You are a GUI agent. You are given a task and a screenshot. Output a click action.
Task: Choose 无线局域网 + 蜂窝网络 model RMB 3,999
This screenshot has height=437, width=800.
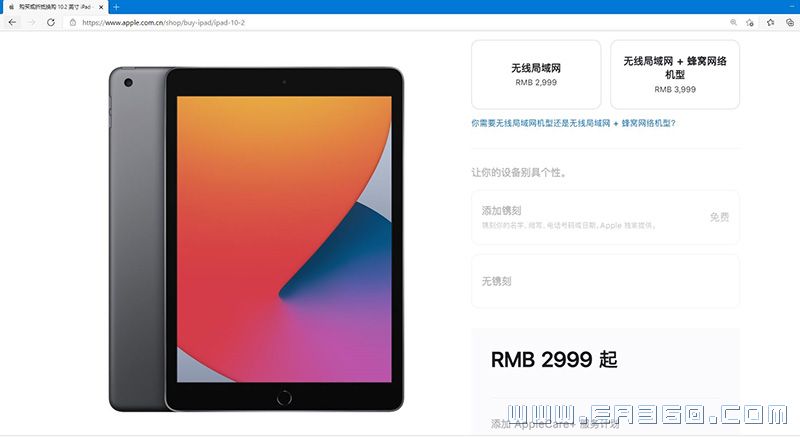674,74
